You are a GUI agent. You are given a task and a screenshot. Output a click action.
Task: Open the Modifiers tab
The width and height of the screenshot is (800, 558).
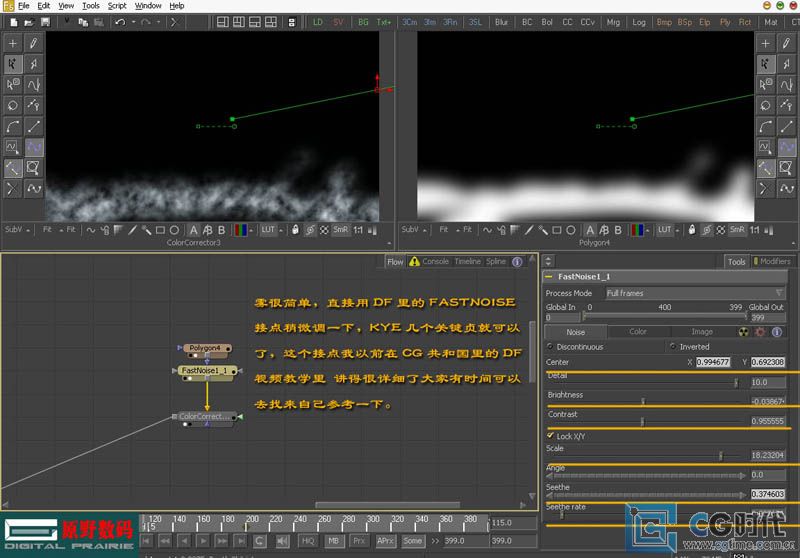point(772,261)
